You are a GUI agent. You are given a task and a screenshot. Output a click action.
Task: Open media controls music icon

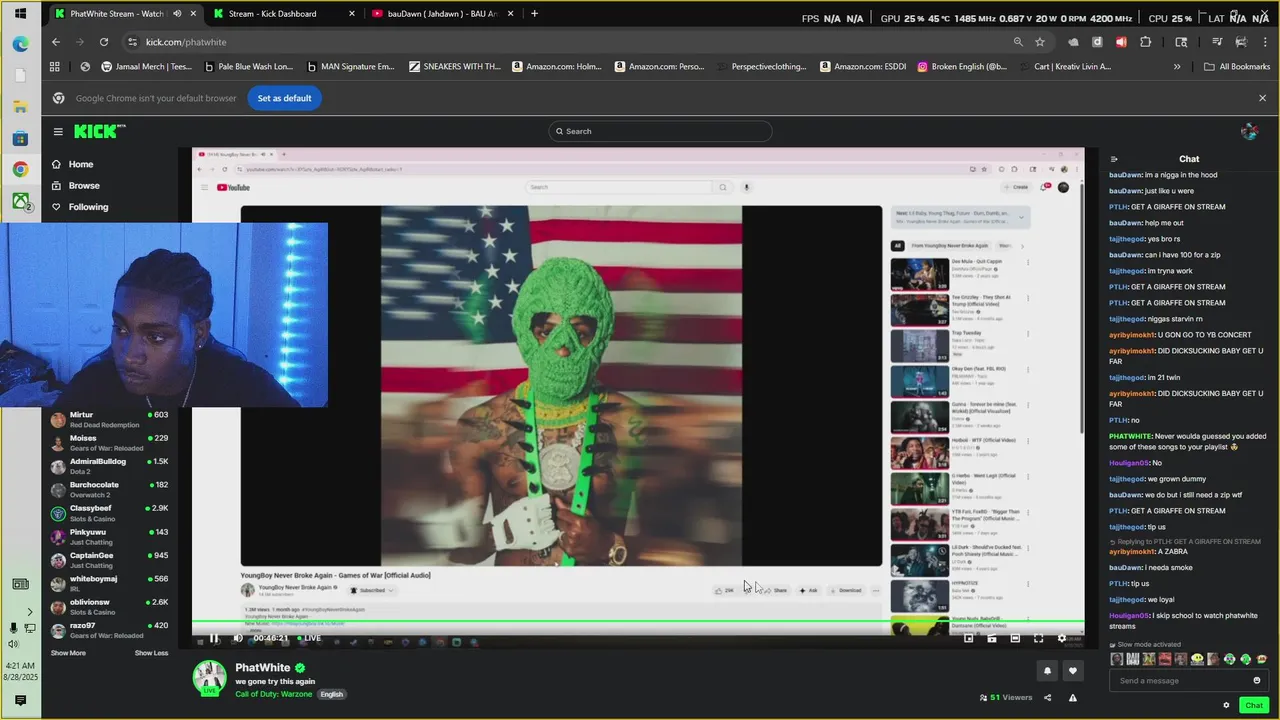tap(1217, 42)
